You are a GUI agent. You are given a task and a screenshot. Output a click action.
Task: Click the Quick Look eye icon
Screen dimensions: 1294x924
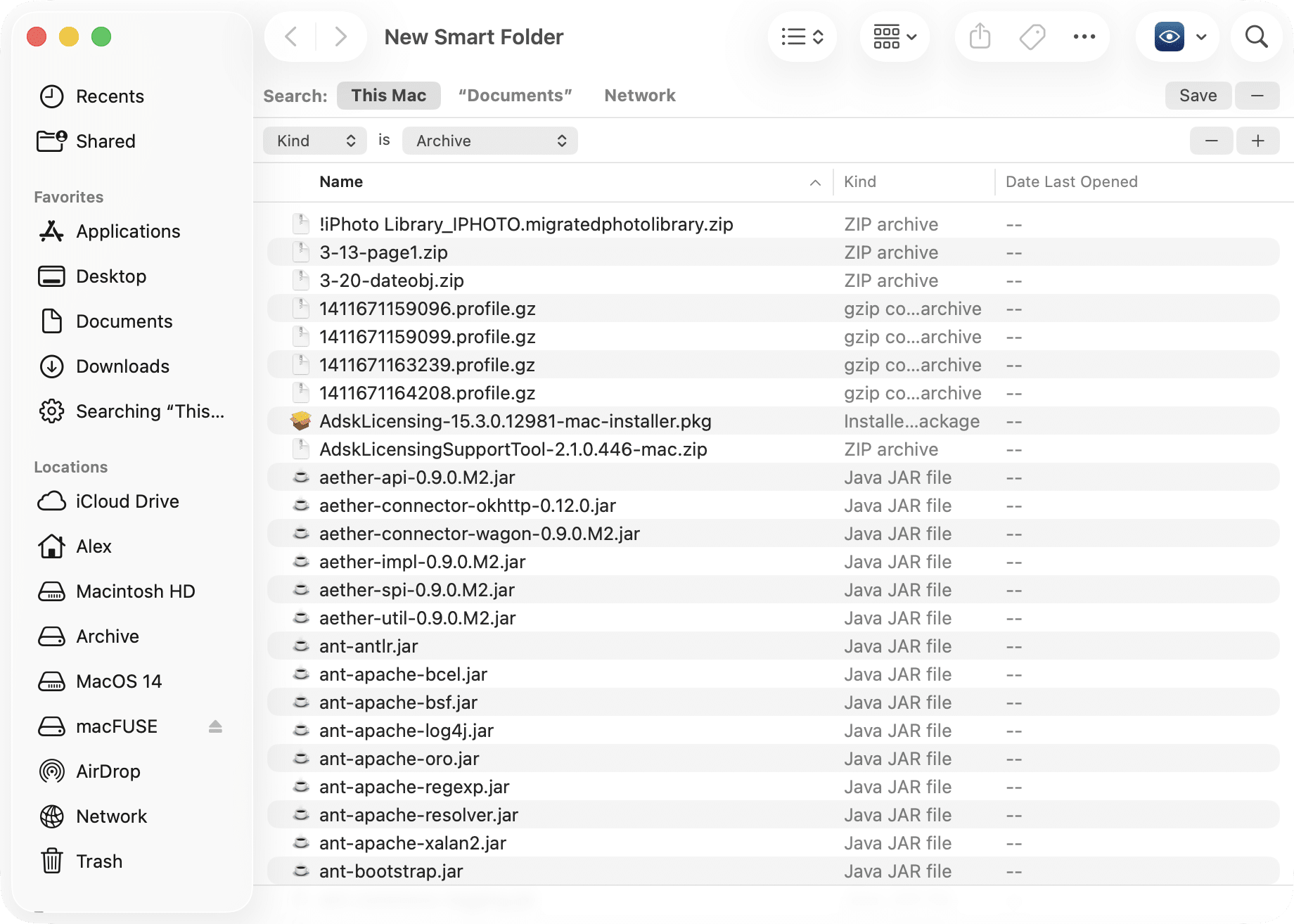tap(1169, 37)
